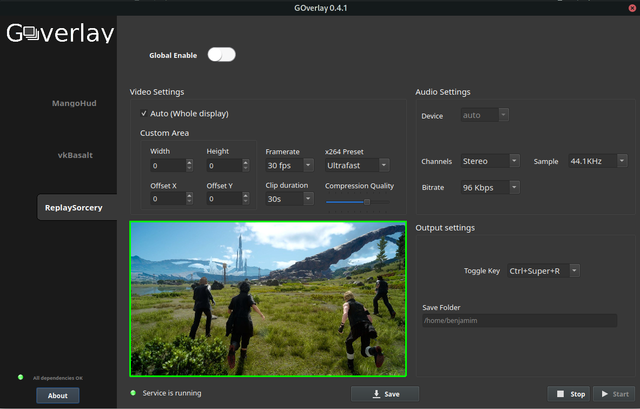Click the Stop service button
Screen dimensions: 640x409
pyautogui.click(x=568, y=394)
